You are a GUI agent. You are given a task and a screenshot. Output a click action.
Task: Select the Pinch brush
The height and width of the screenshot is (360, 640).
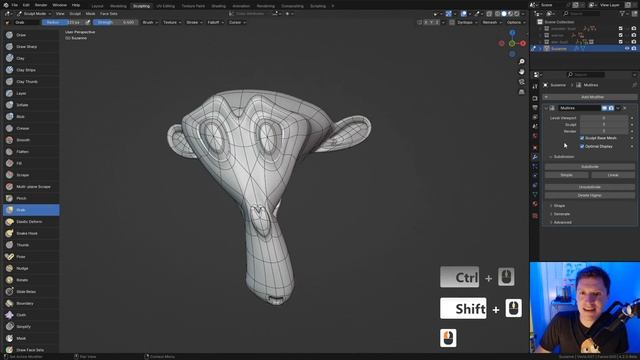(x=31, y=198)
